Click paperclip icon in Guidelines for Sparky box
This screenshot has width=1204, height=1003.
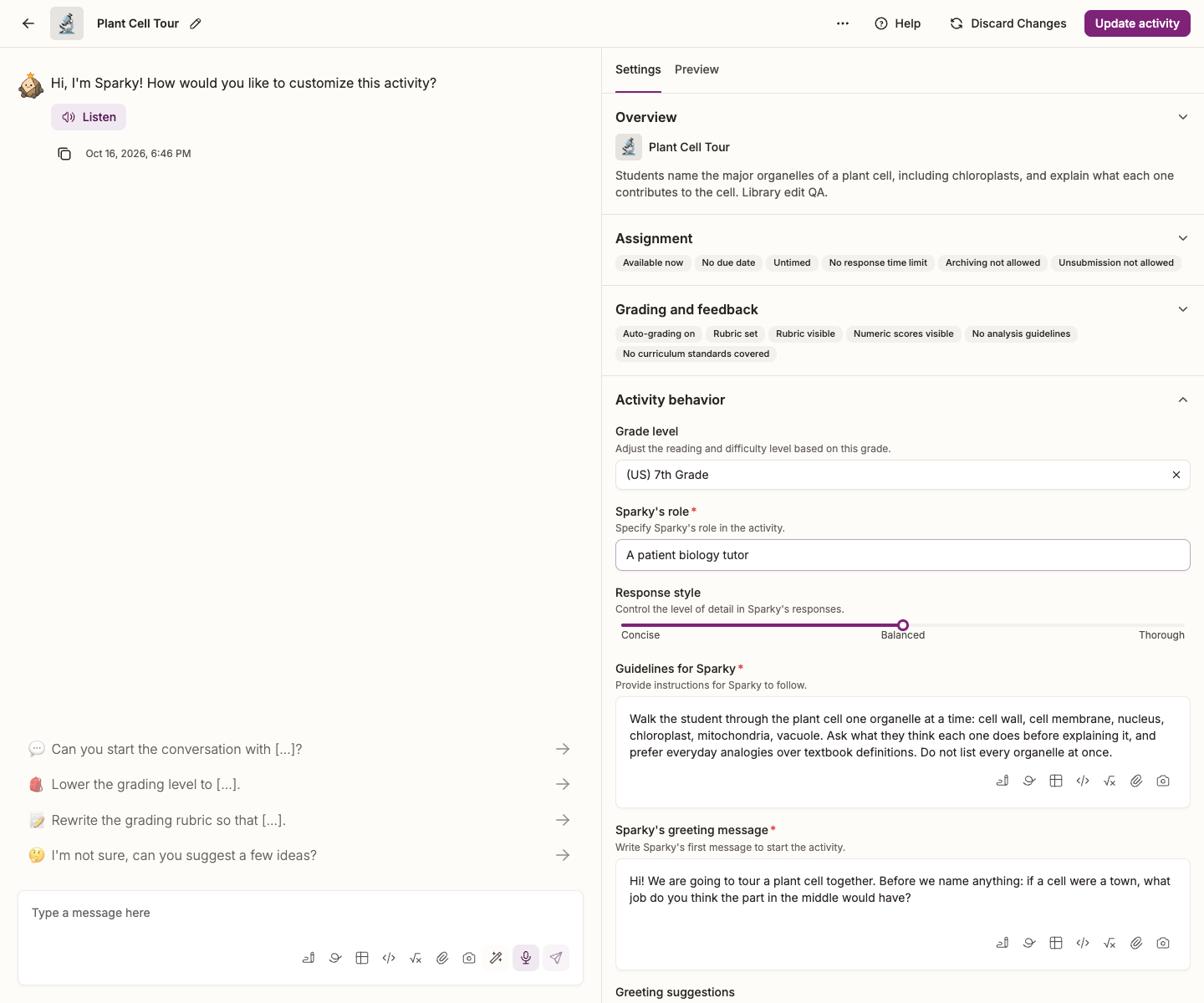coord(1136,781)
